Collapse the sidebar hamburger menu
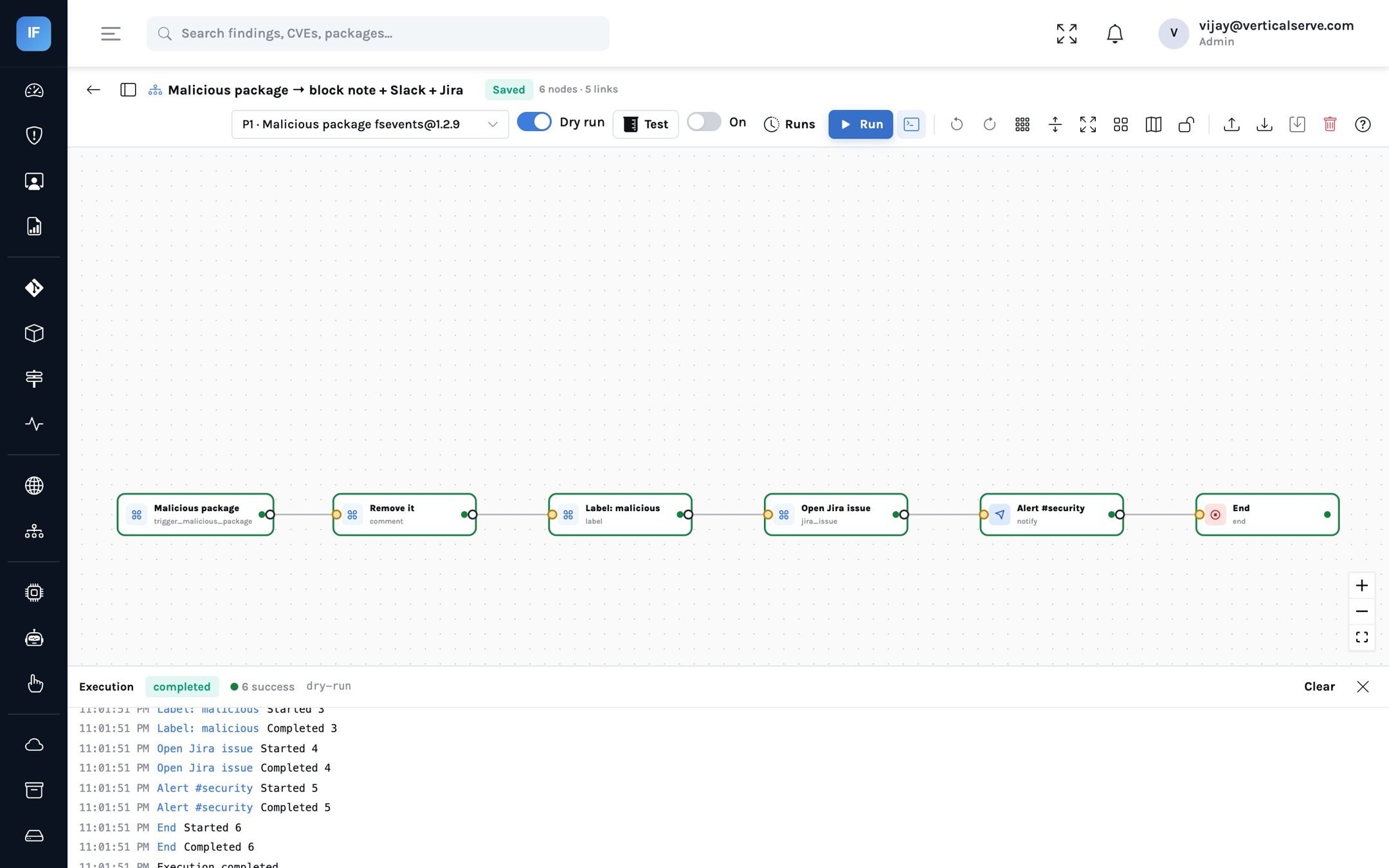This screenshot has height=868, width=1389. [x=111, y=33]
